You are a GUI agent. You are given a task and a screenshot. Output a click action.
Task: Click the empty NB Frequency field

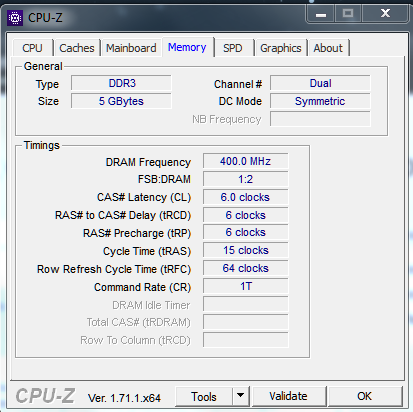pos(320,119)
